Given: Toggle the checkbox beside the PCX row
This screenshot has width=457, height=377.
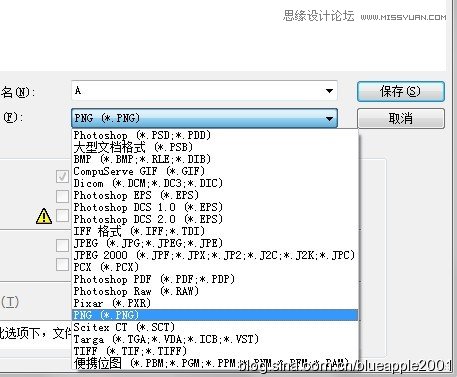Looking at the screenshot, I should [x=63, y=264].
